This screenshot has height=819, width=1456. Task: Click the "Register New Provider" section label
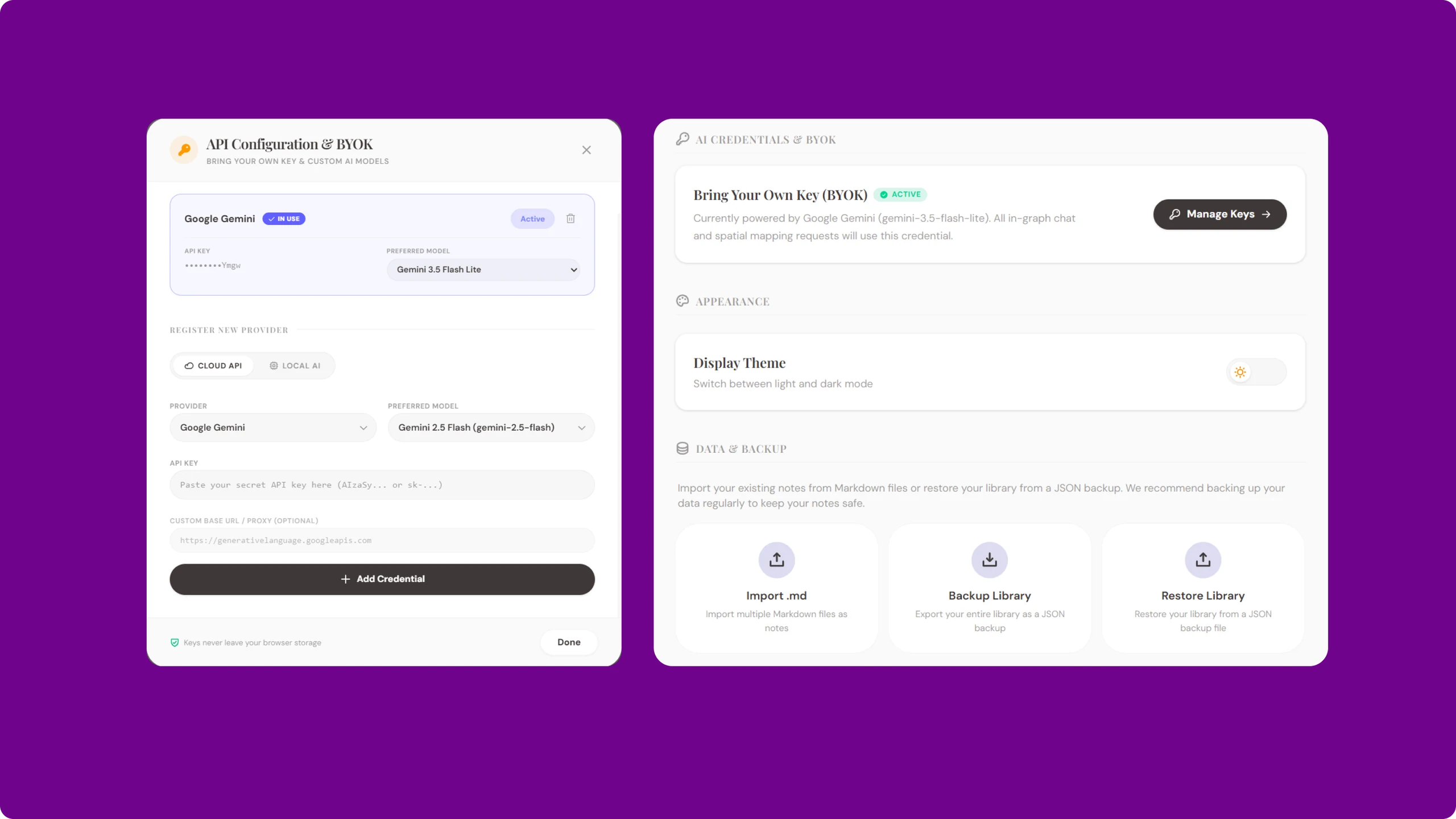click(229, 330)
